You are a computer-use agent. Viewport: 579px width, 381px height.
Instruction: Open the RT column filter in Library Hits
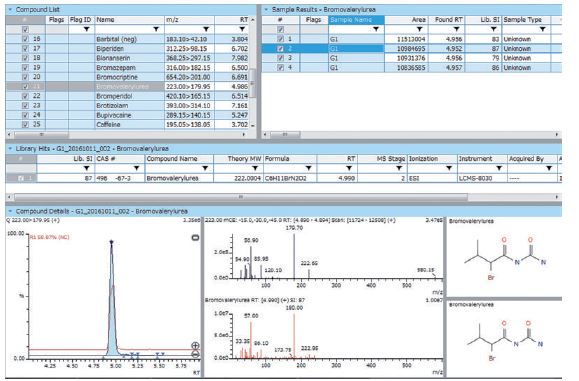click(x=349, y=168)
